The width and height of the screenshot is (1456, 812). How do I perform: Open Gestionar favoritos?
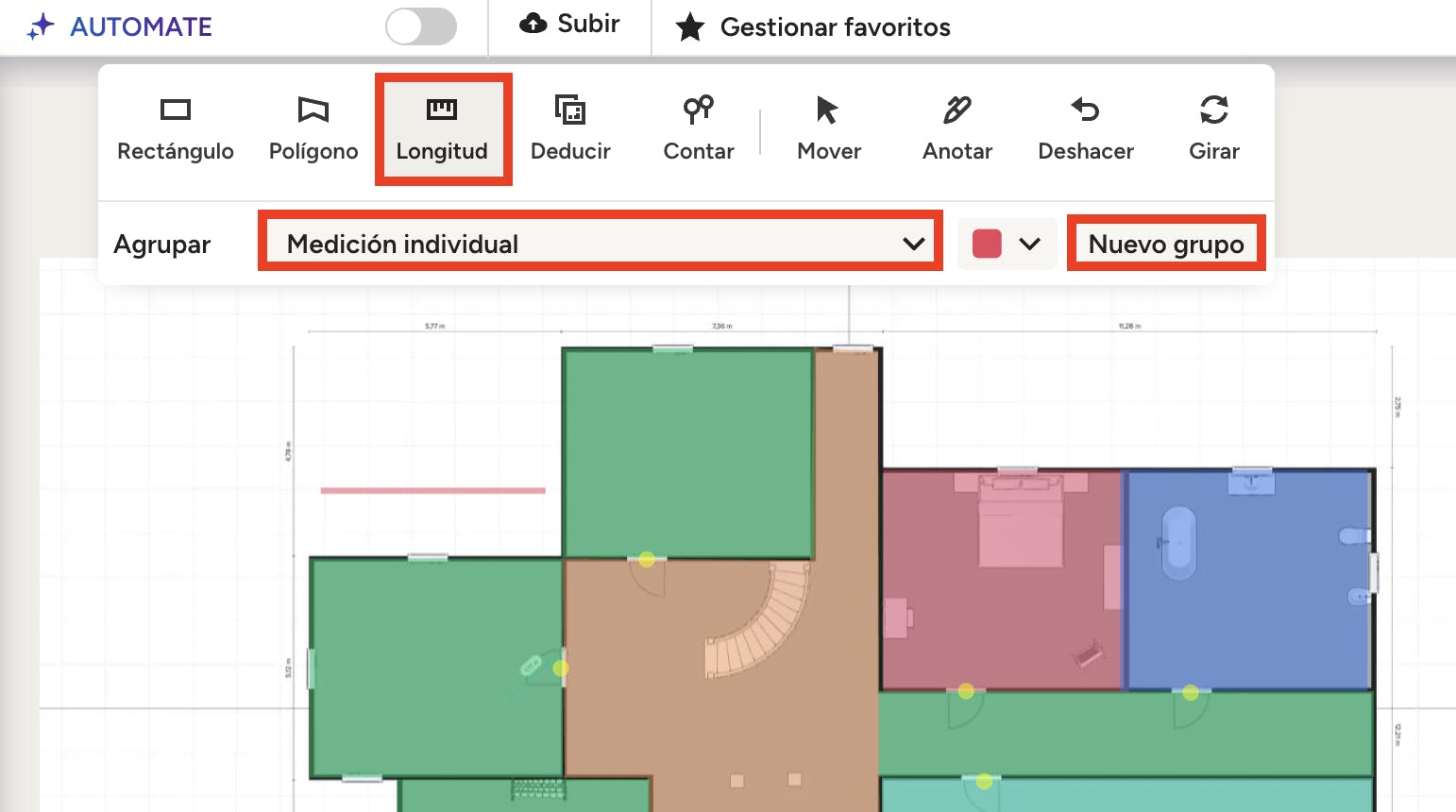coord(814,27)
